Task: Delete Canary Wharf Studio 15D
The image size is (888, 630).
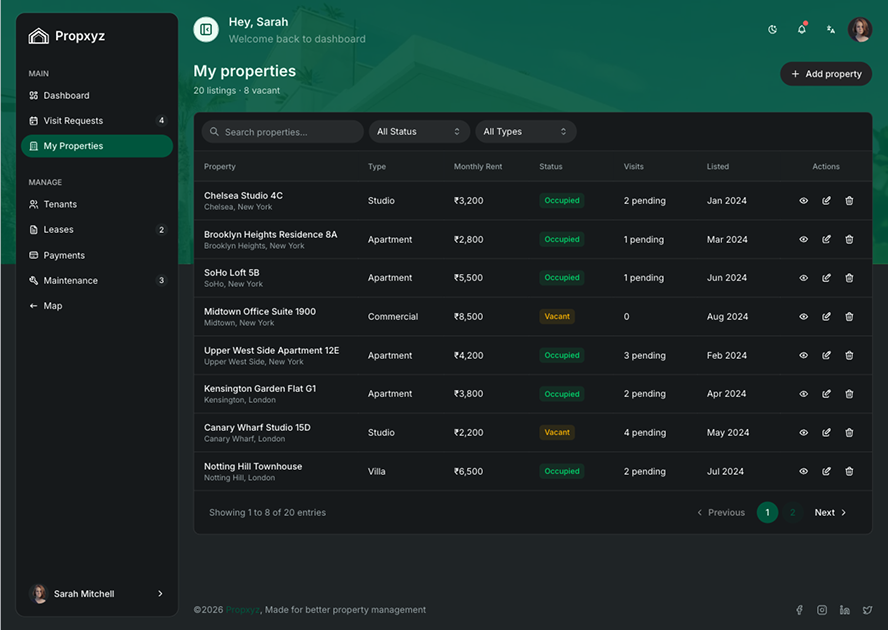Action: [x=849, y=432]
